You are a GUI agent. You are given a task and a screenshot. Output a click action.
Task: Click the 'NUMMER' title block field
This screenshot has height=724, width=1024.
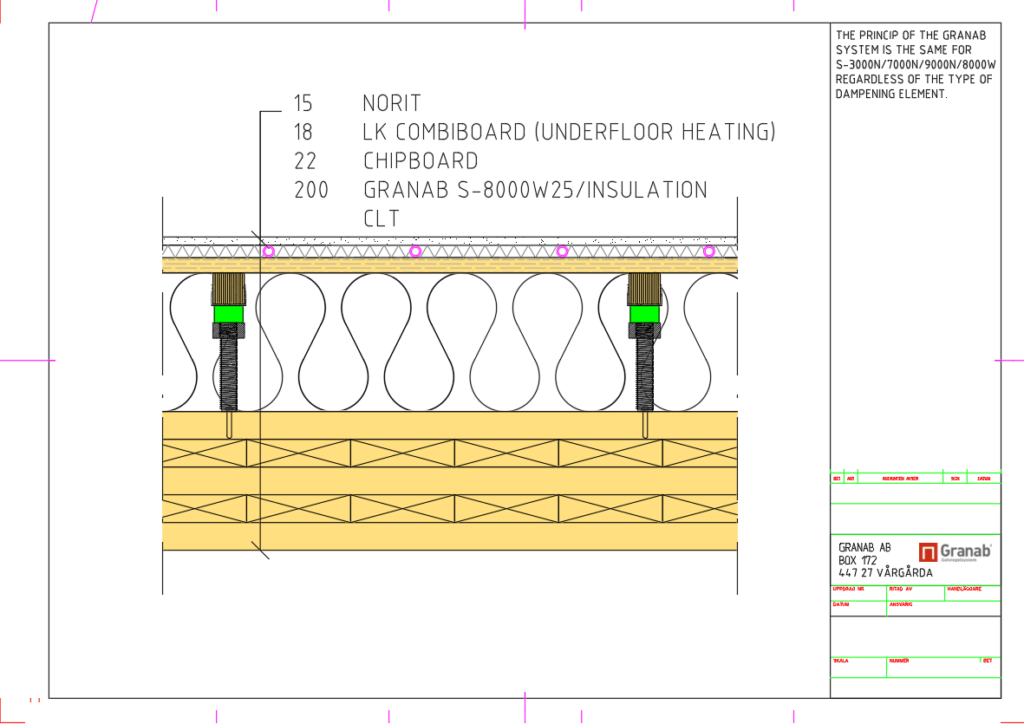click(x=933, y=668)
